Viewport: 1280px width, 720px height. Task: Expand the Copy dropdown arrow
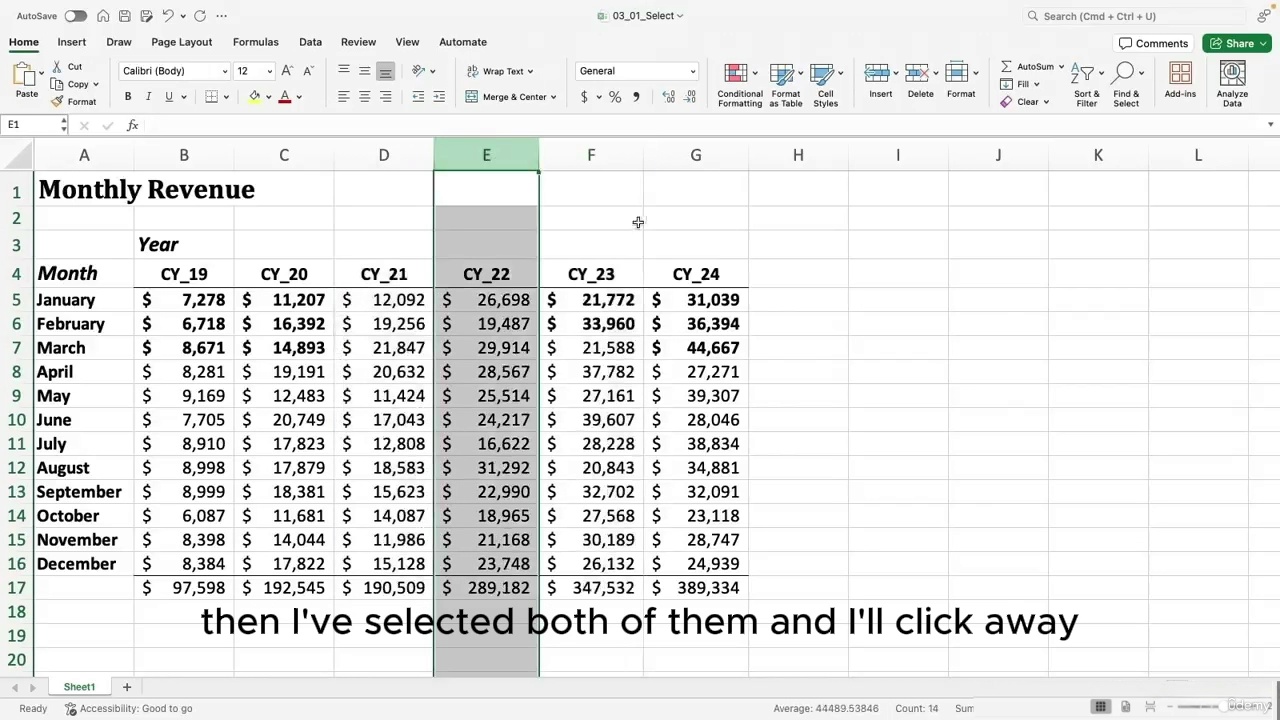click(x=96, y=85)
